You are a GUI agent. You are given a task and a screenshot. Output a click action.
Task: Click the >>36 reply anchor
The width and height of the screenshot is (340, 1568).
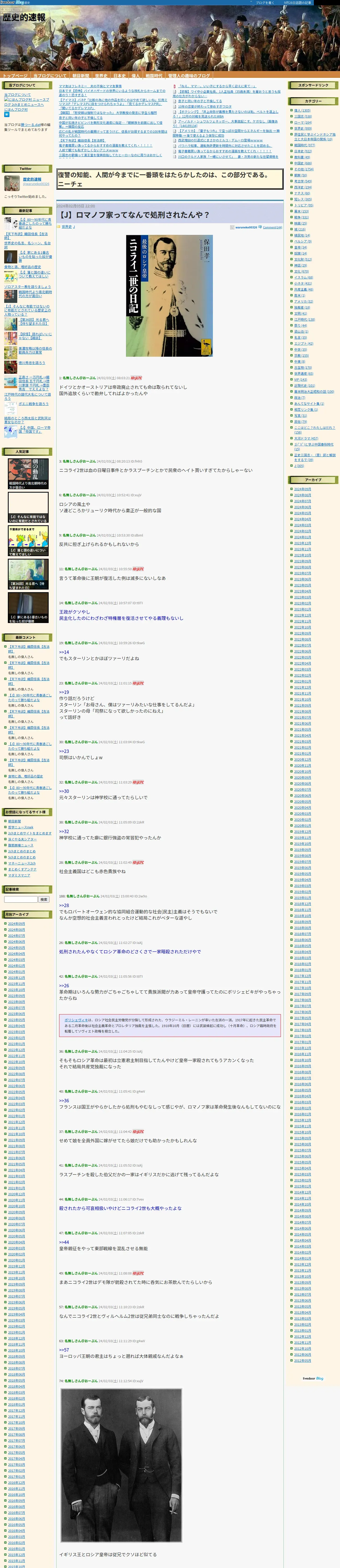click(64, 1100)
